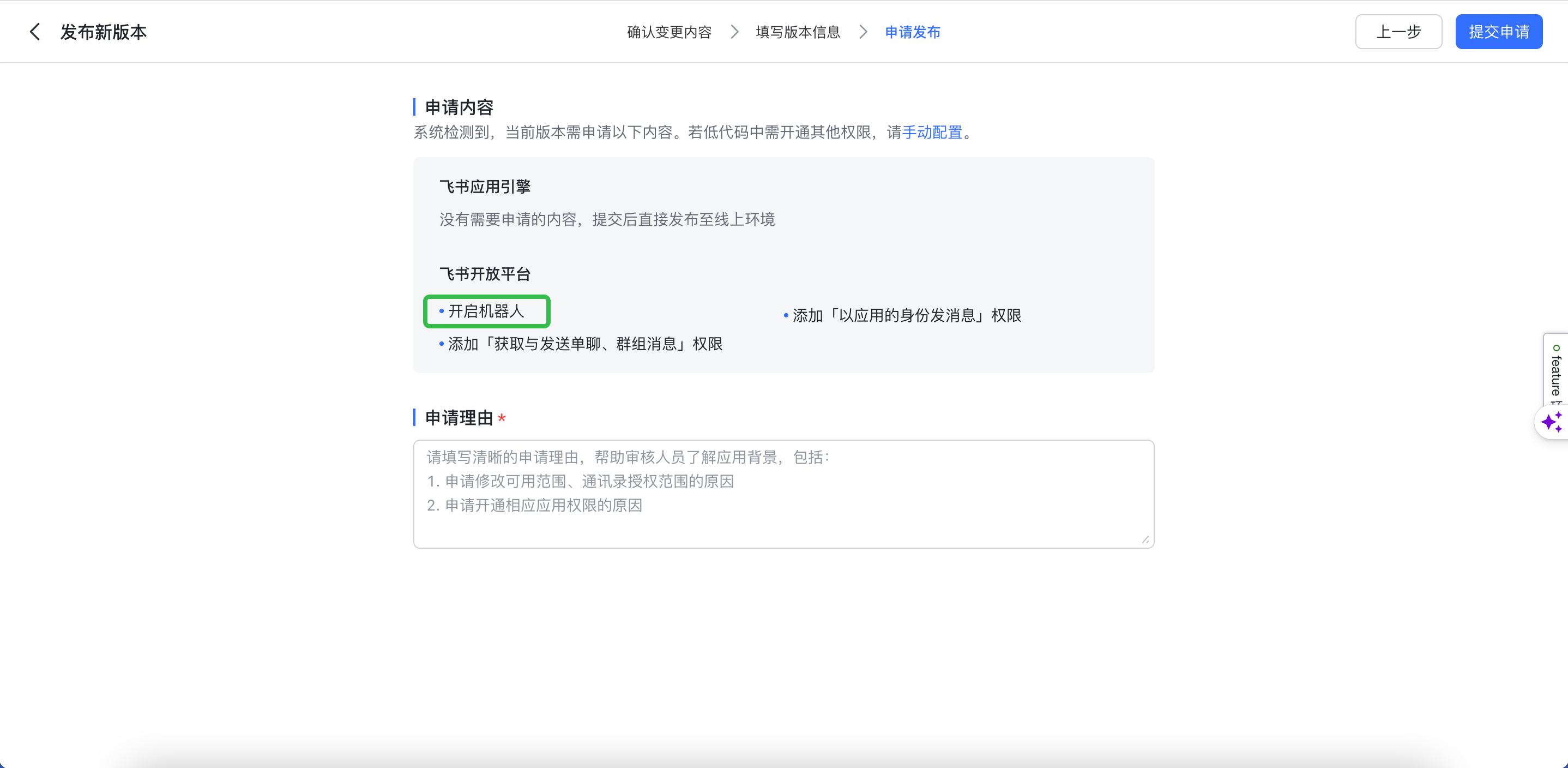
Task: Click the 飞书应用引擎 heading
Action: click(x=485, y=187)
